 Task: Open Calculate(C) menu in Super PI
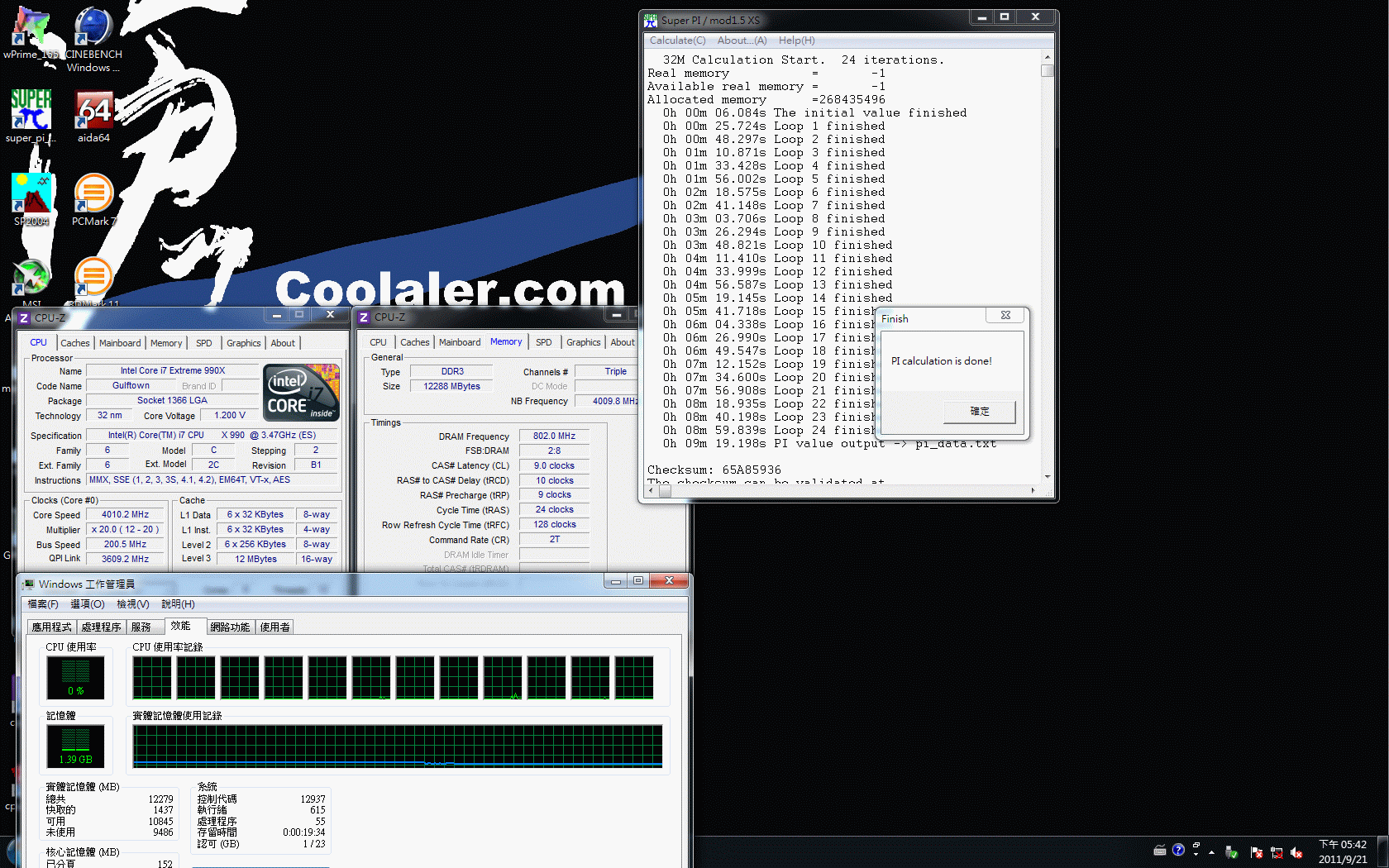click(x=678, y=41)
